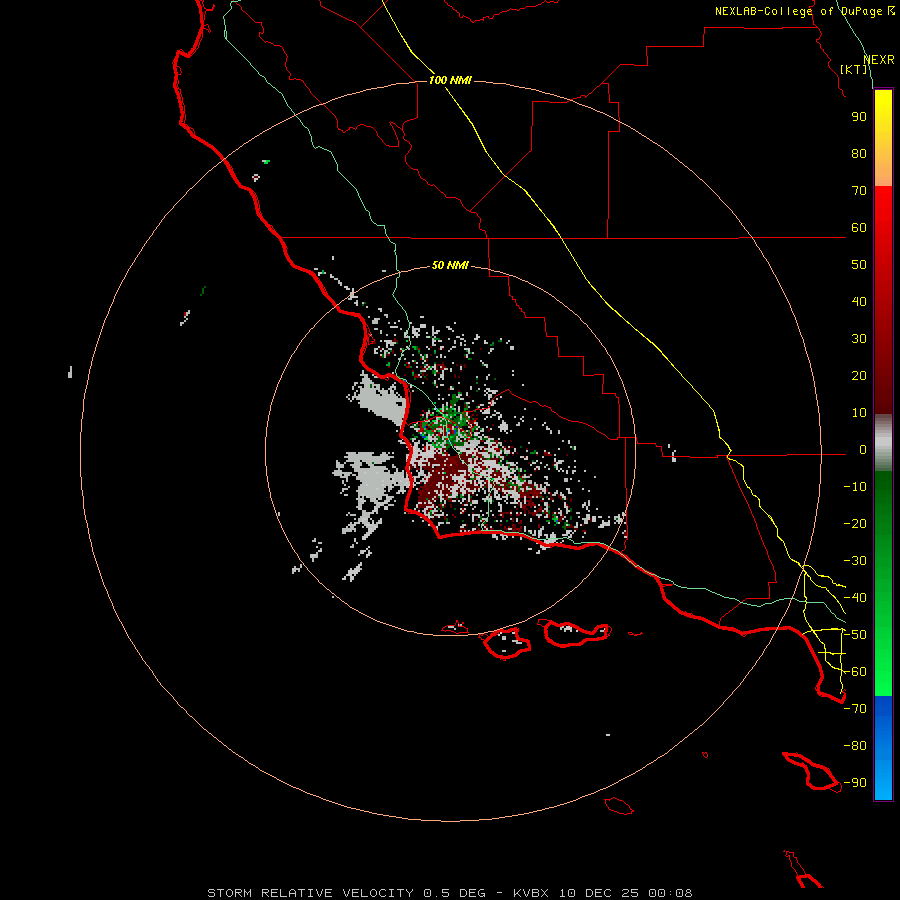The height and width of the screenshot is (900, 900).
Task: Click the "-30" value on the velocity scale
Action: [x=855, y=561]
